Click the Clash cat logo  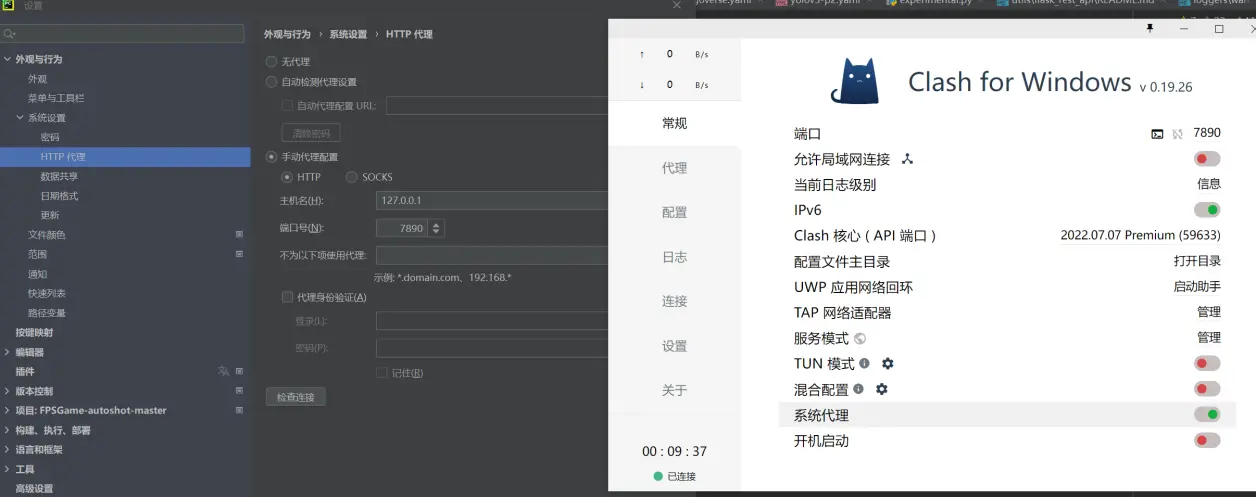pyautogui.click(x=854, y=83)
